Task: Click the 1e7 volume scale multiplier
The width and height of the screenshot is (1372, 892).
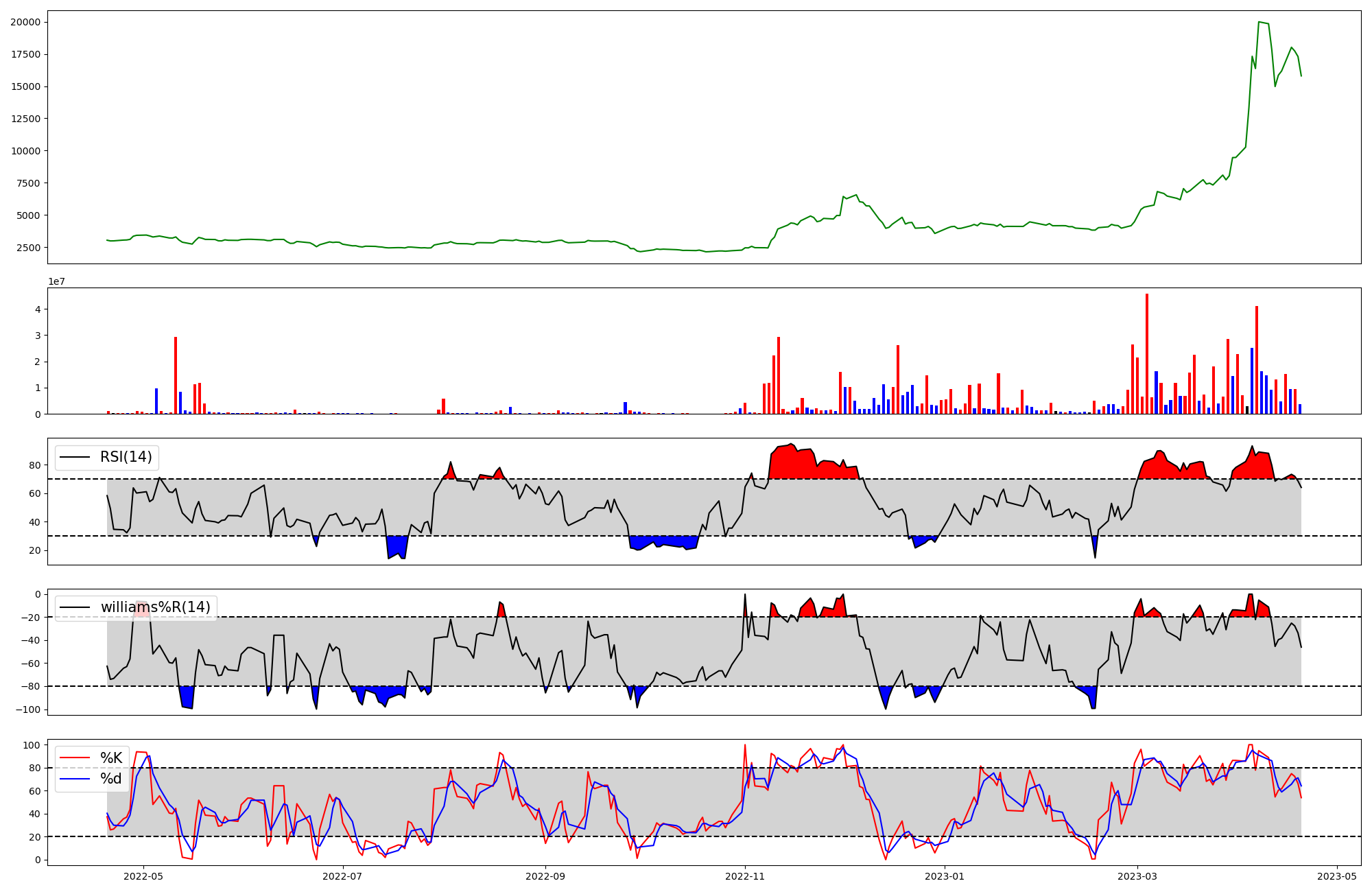Action: (56, 282)
